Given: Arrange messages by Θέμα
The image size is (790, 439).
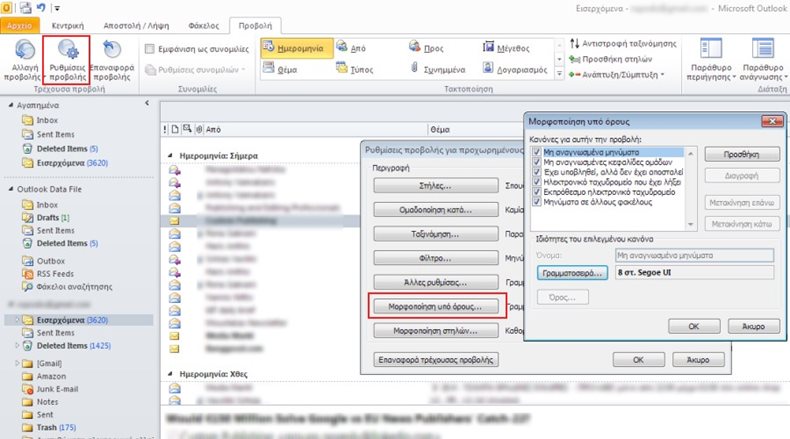Looking at the screenshot, I should pyautogui.click(x=280, y=69).
